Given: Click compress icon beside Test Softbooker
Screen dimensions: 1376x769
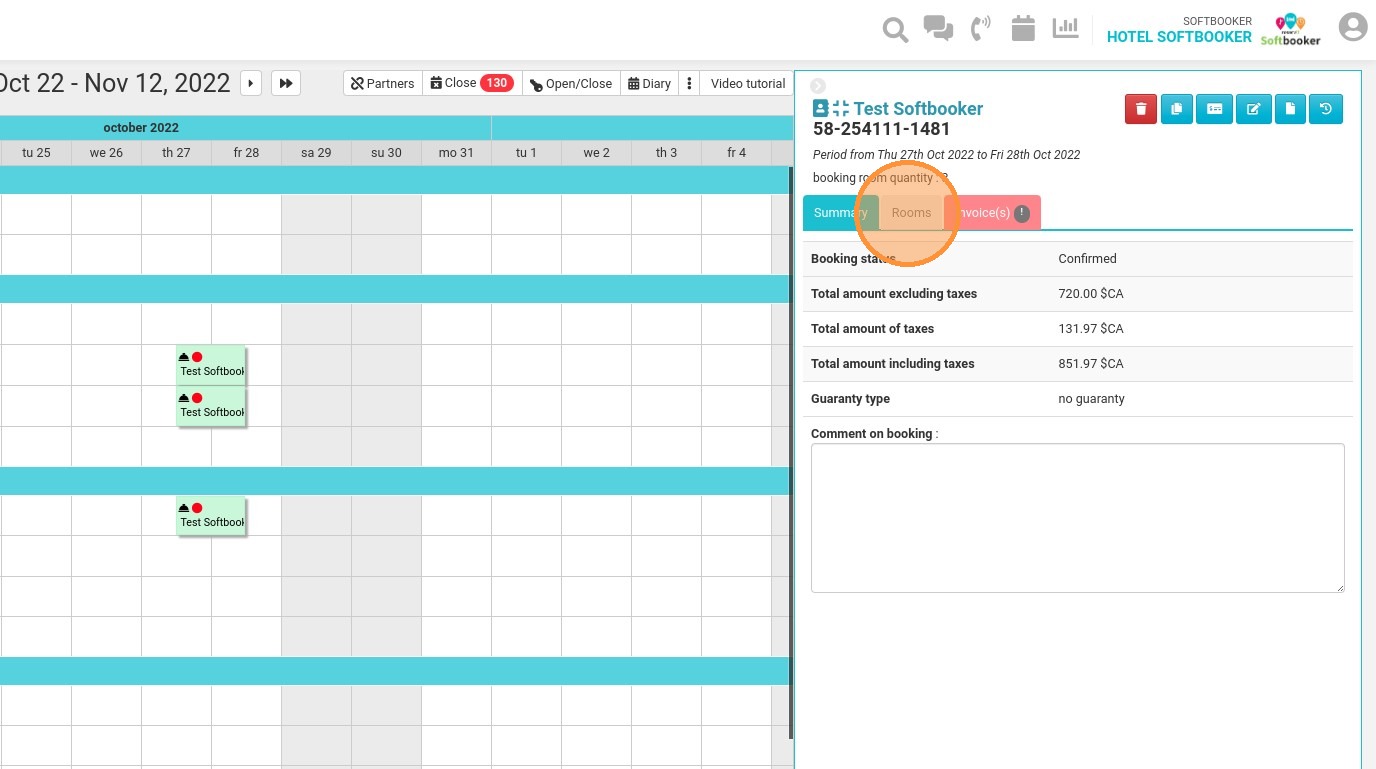Looking at the screenshot, I should (x=840, y=108).
